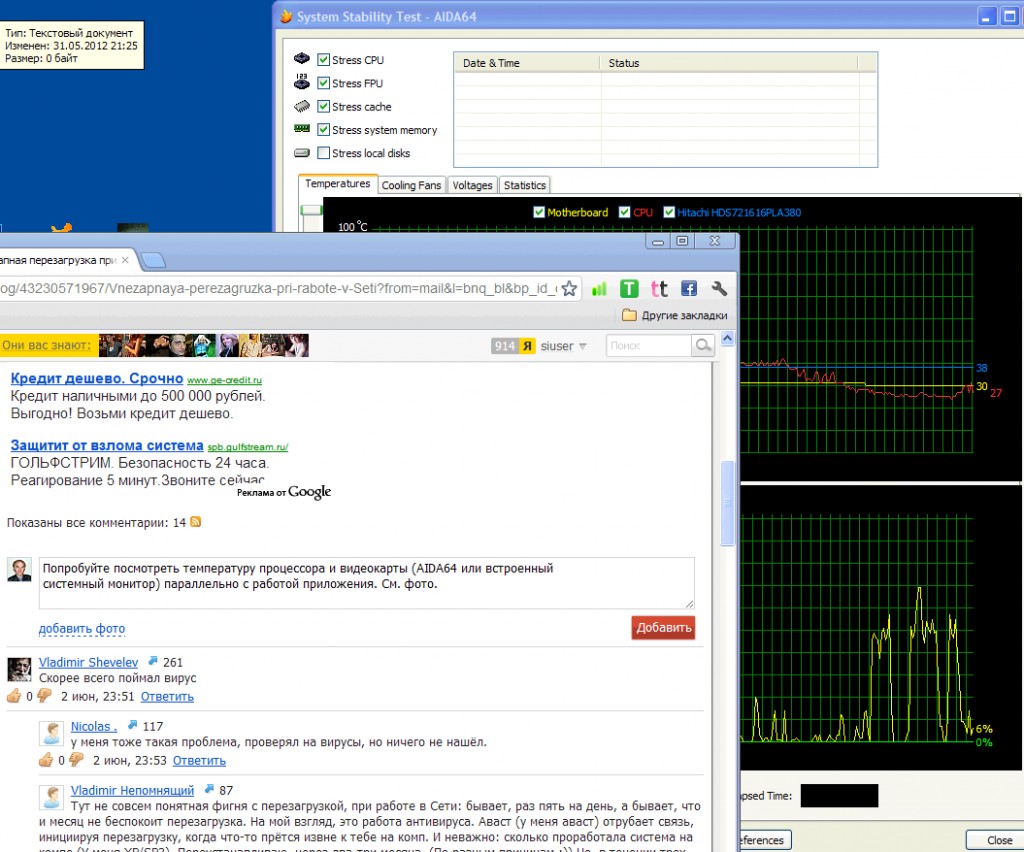Open the browser wrench settings menu
1024x852 pixels.
pyautogui.click(x=719, y=289)
